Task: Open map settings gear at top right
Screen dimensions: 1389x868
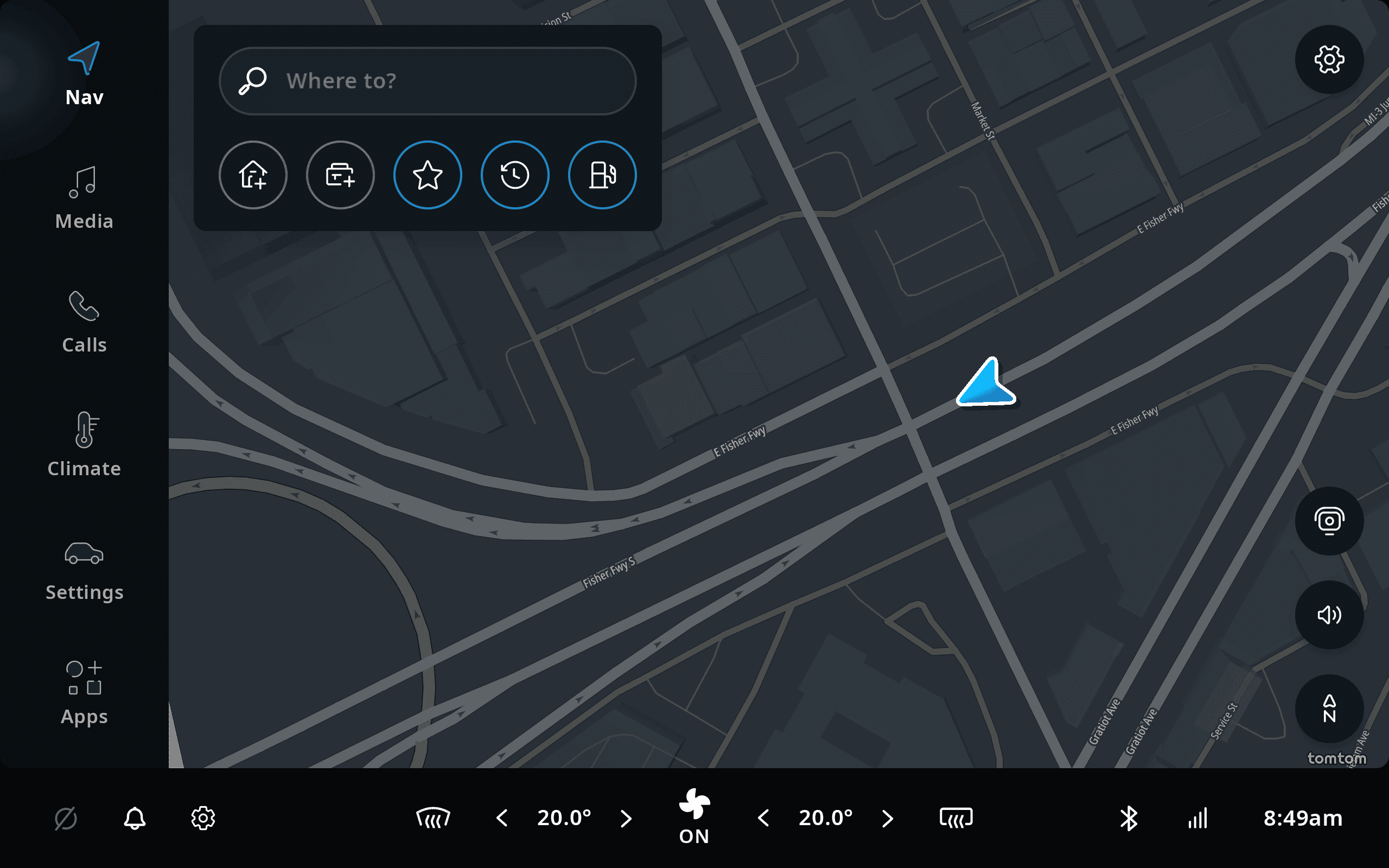Action: click(x=1329, y=59)
